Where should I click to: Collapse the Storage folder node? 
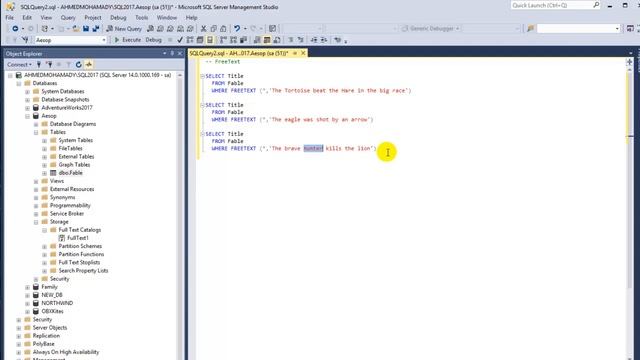[36, 222]
